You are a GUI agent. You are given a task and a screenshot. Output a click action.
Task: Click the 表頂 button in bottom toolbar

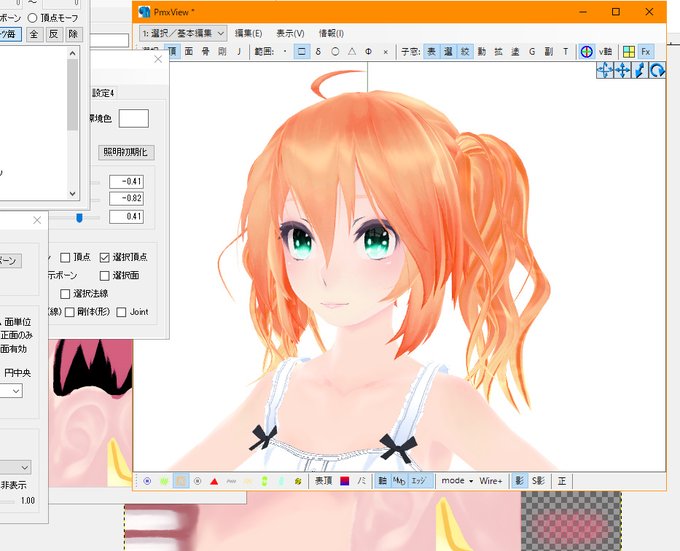(x=324, y=481)
